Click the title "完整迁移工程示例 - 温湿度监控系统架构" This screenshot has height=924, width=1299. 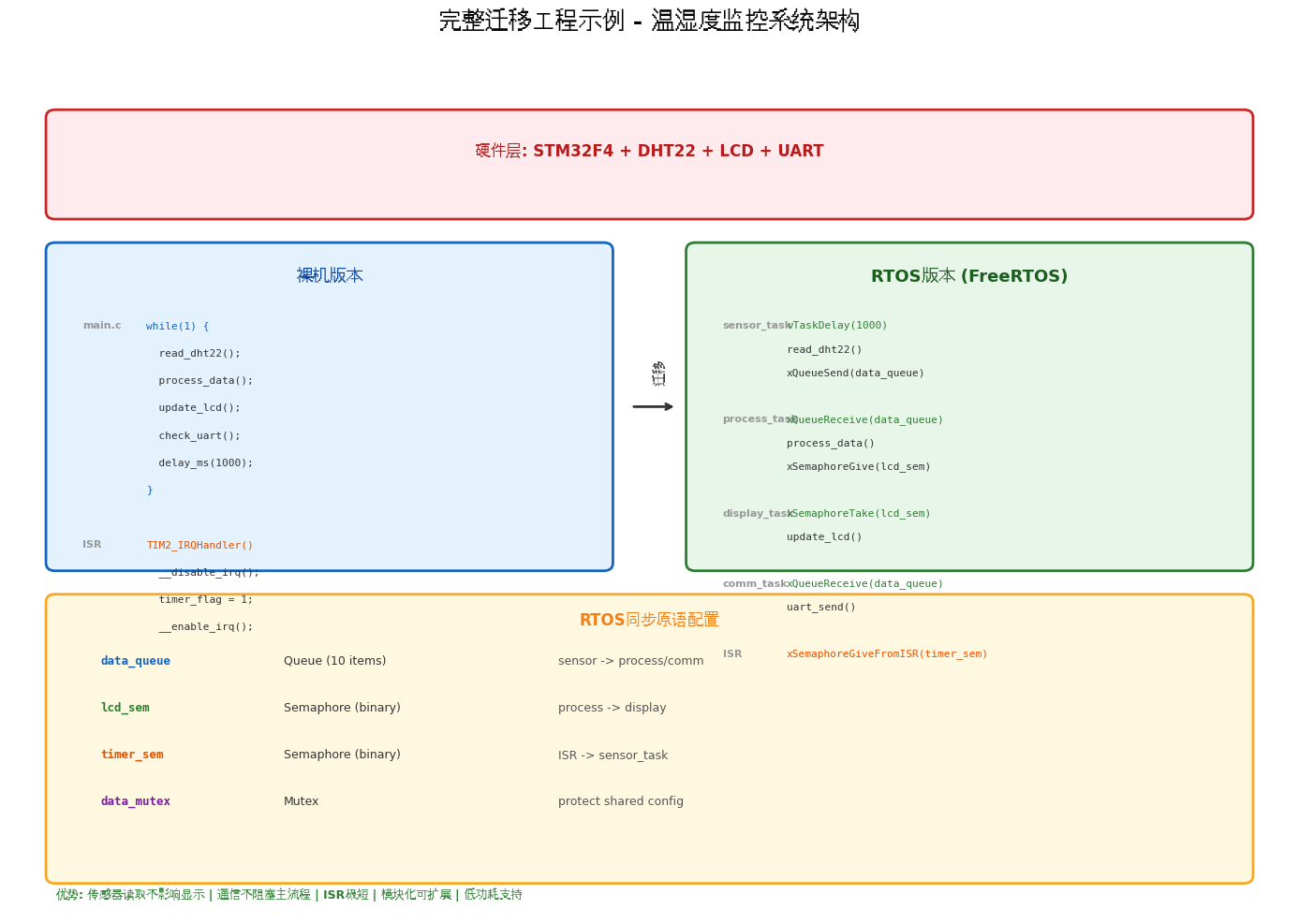pyautogui.click(x=649, y=21)
